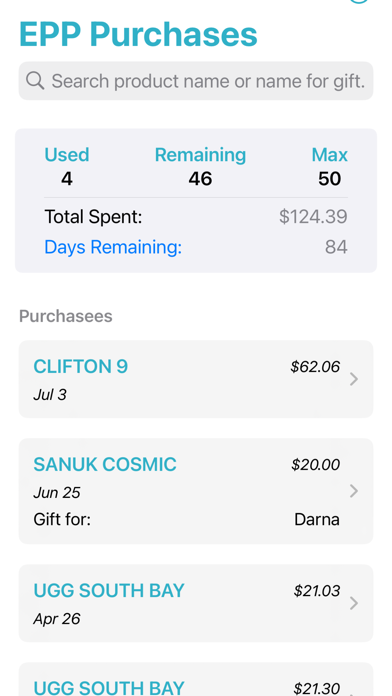Tap the EPP Purchases page title
This screenshot has width=392, height=696.
coord(138,34)
